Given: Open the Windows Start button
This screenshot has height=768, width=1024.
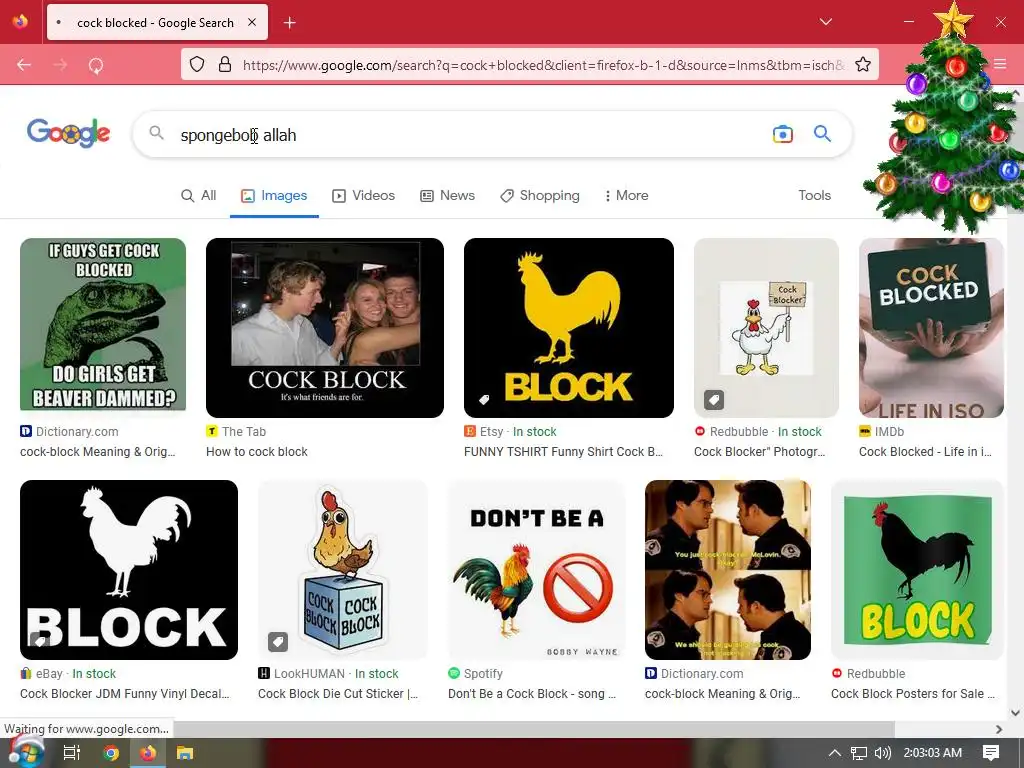Looking at the screenshot, I should coord(26,753).
